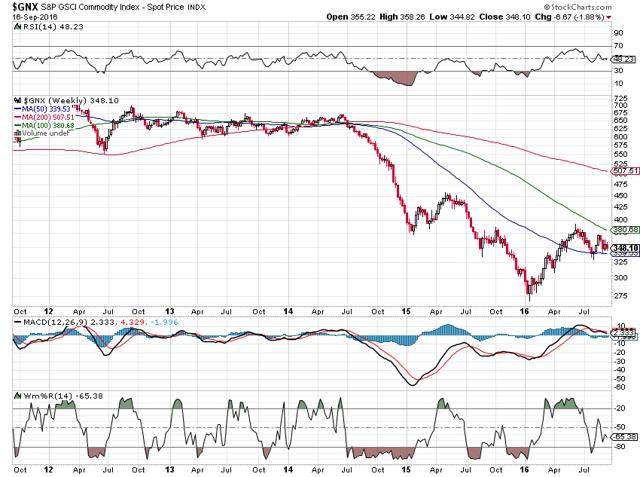Click the MA(50) 339.53 legend entry
This screenshot has width=640, height=477.
[x=42, y=109]
